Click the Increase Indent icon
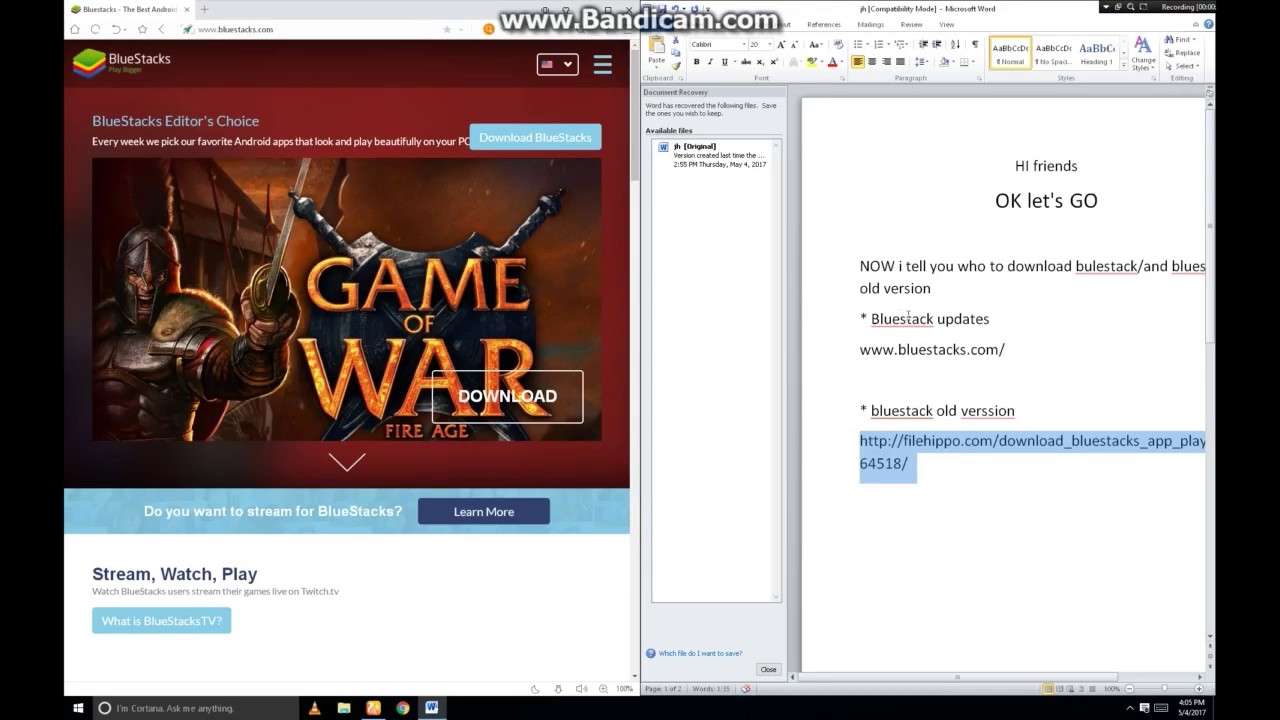 (937, 44)
